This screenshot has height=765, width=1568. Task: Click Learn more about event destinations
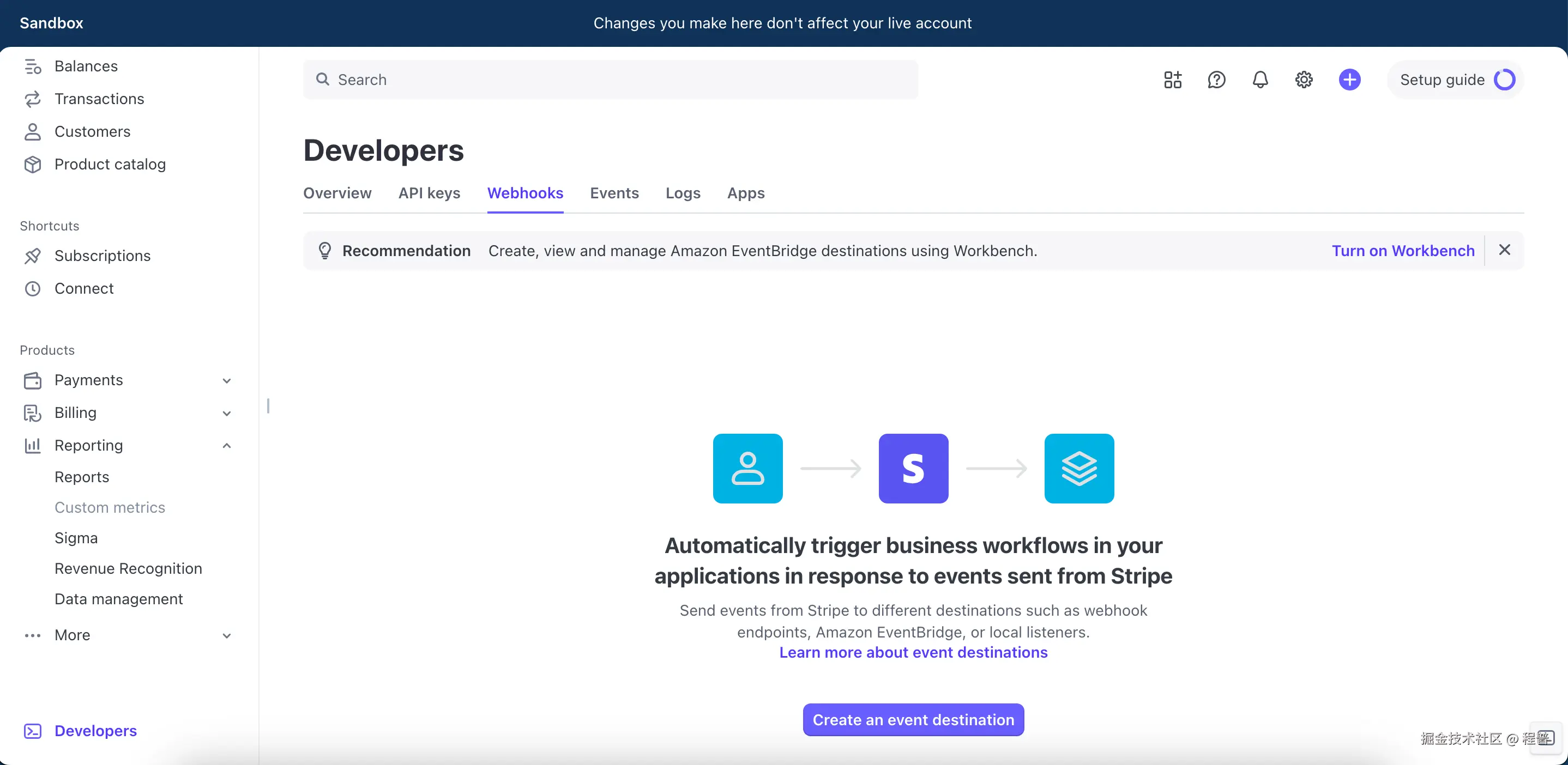913,653
